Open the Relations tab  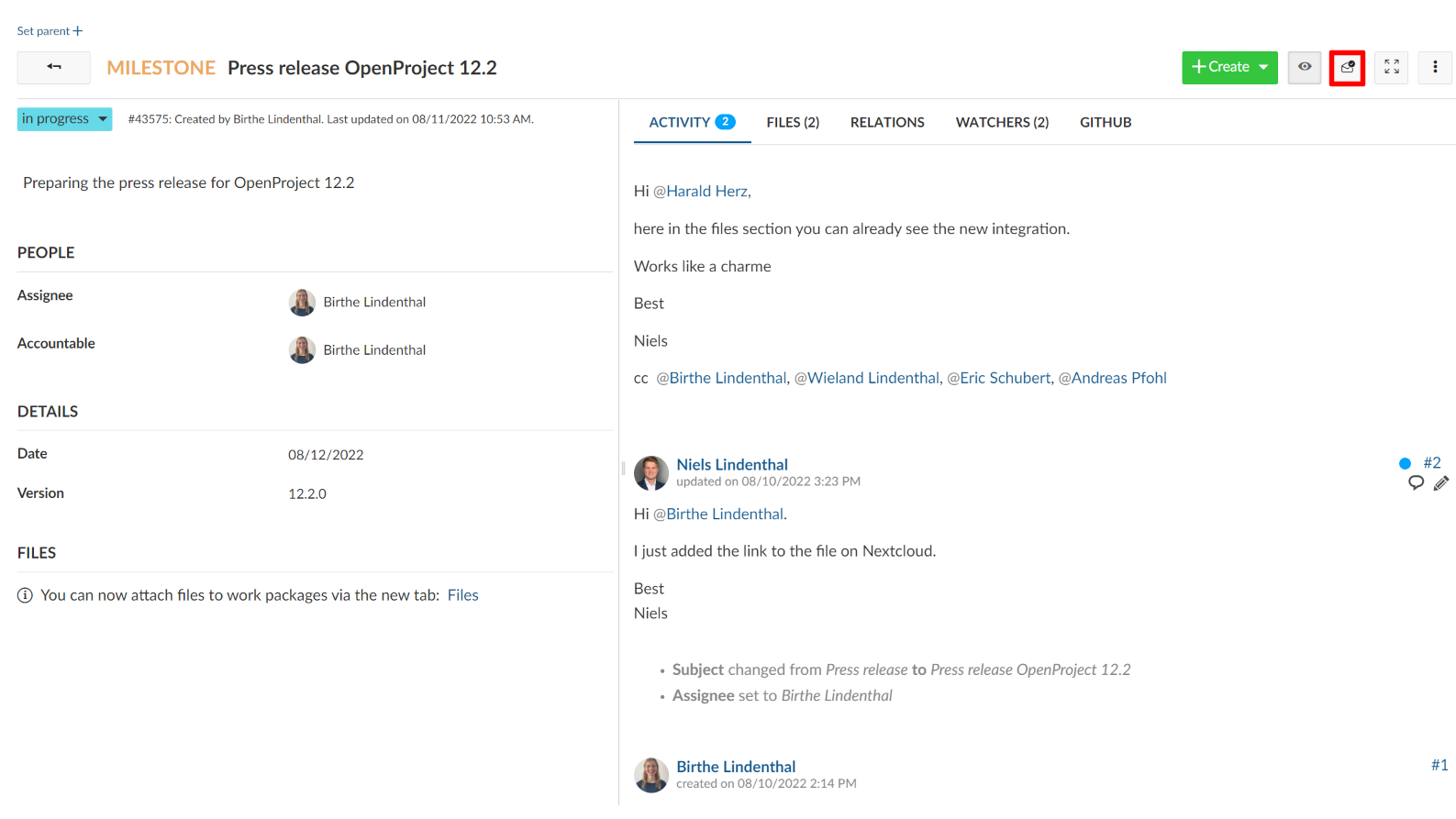887,122
